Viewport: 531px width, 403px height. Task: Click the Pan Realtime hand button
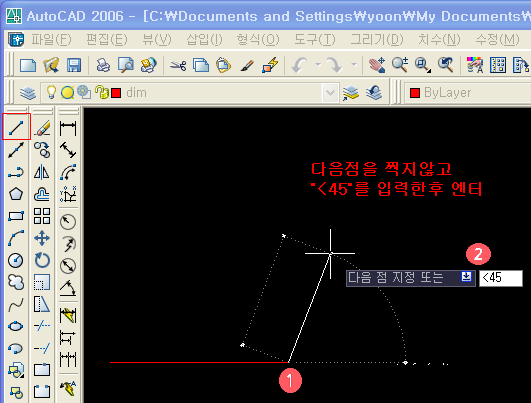[x=377, y=65]
